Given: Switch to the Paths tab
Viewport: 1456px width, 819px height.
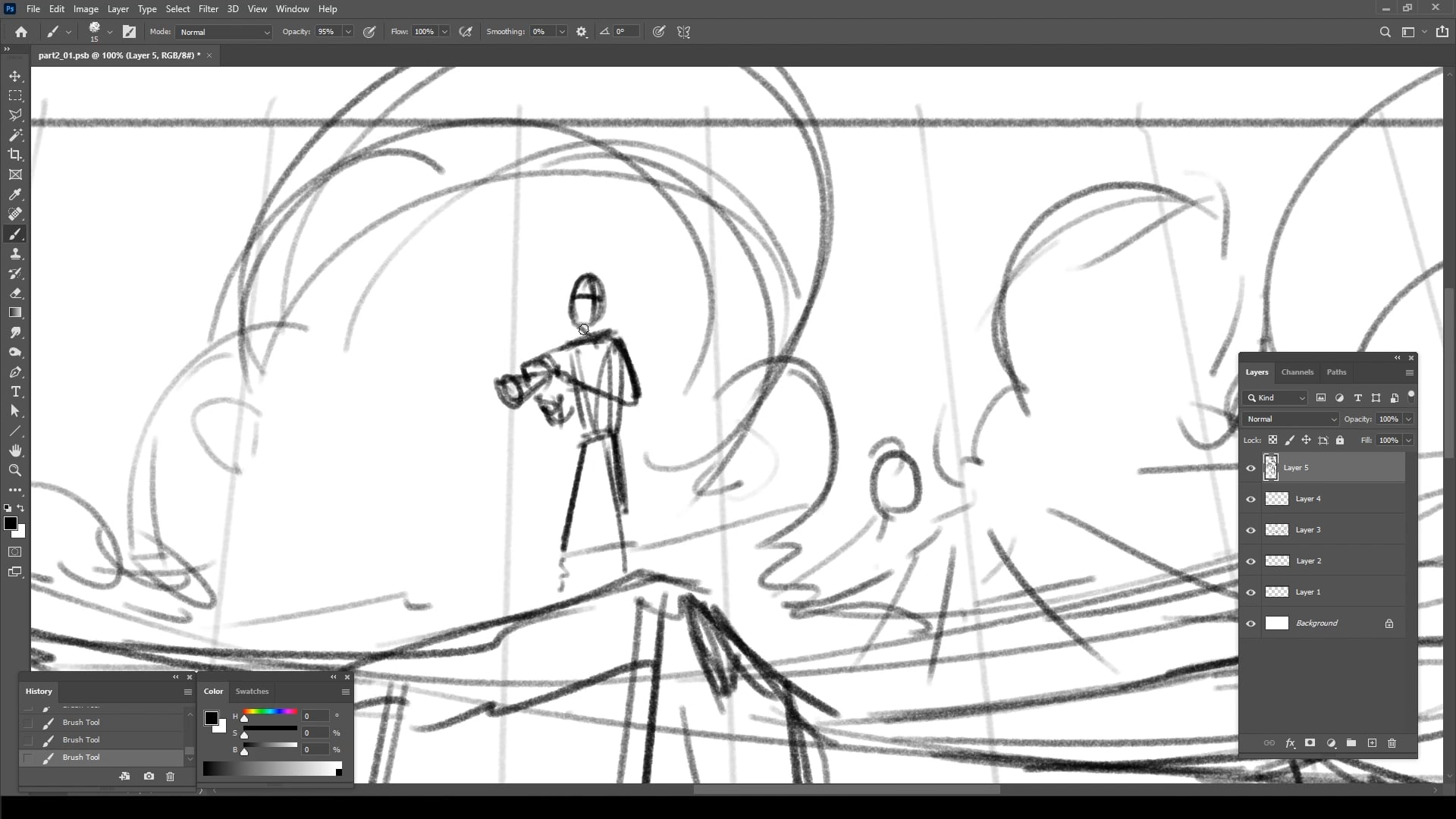Looking at the screenshot, I should [x=1336, y=372].
